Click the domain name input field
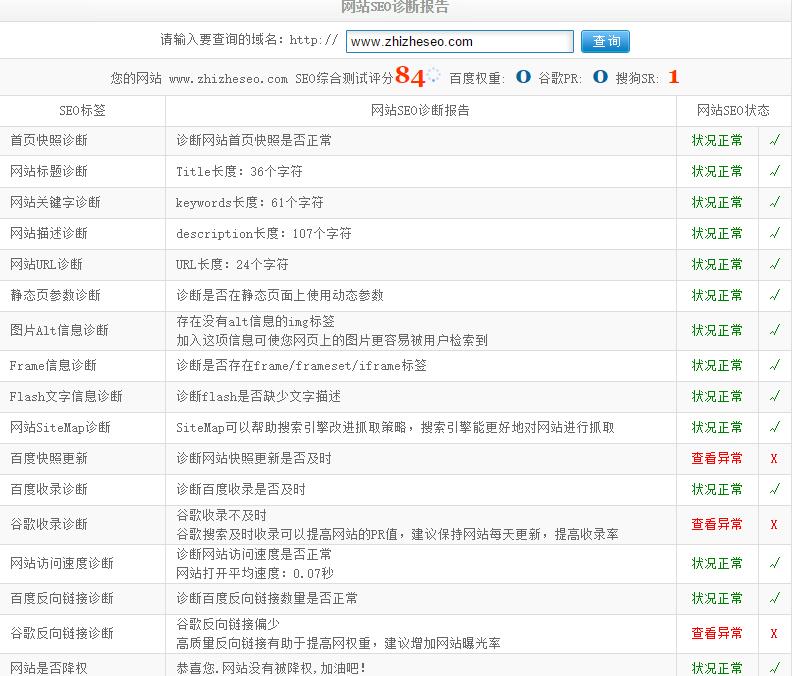The image size is (793, 676). (x=459, y=42)
